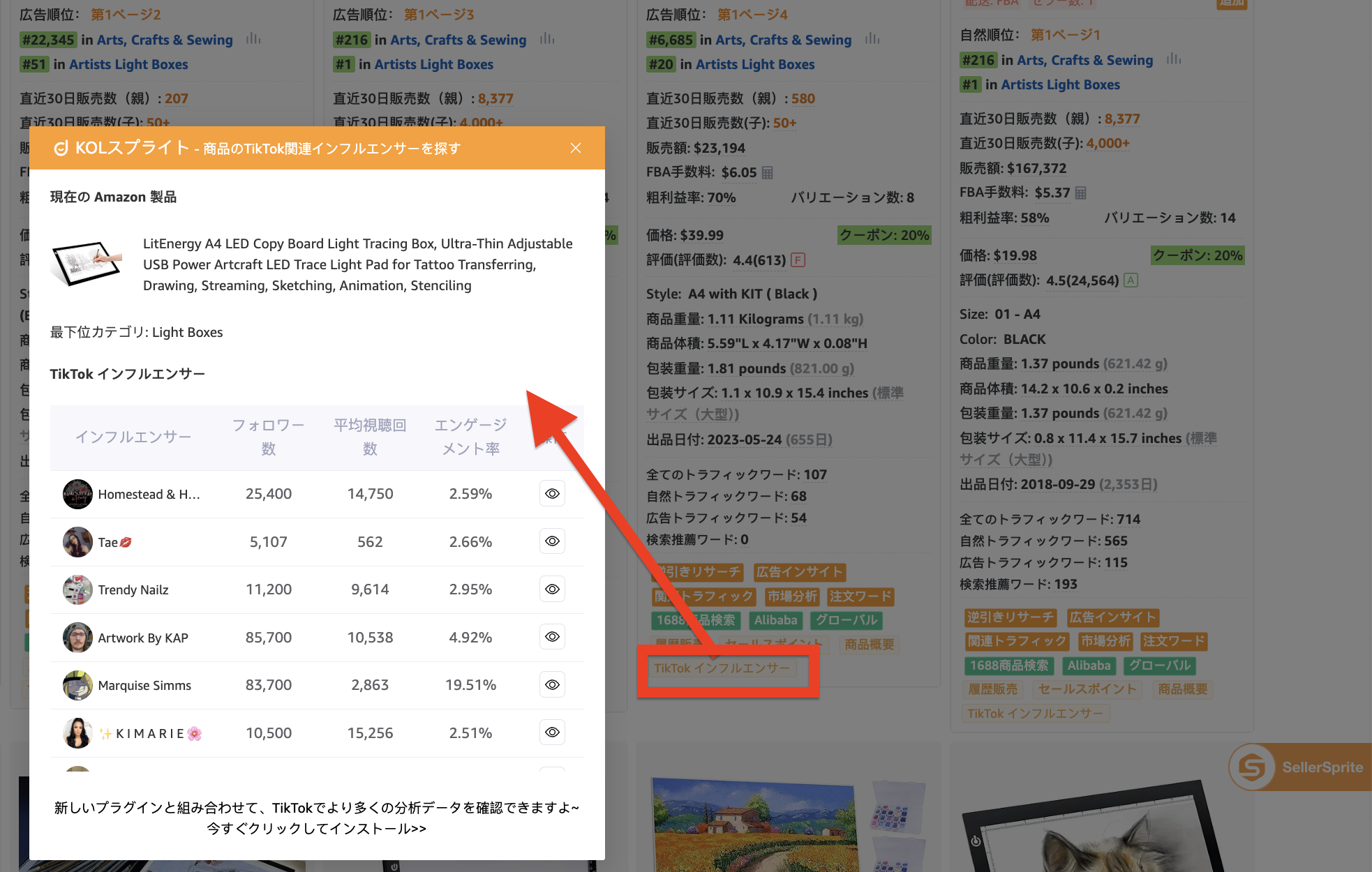Click Alibaba tag in $19.98 product card
The height and width of the screenshot is (872, 1372).
pos(1089,666)
